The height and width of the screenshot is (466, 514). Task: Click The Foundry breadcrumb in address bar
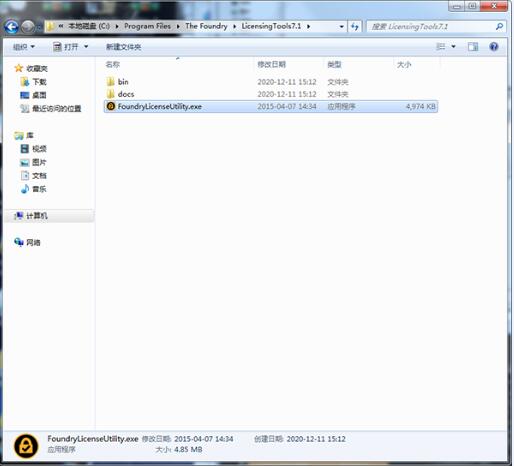coord(206,26)
